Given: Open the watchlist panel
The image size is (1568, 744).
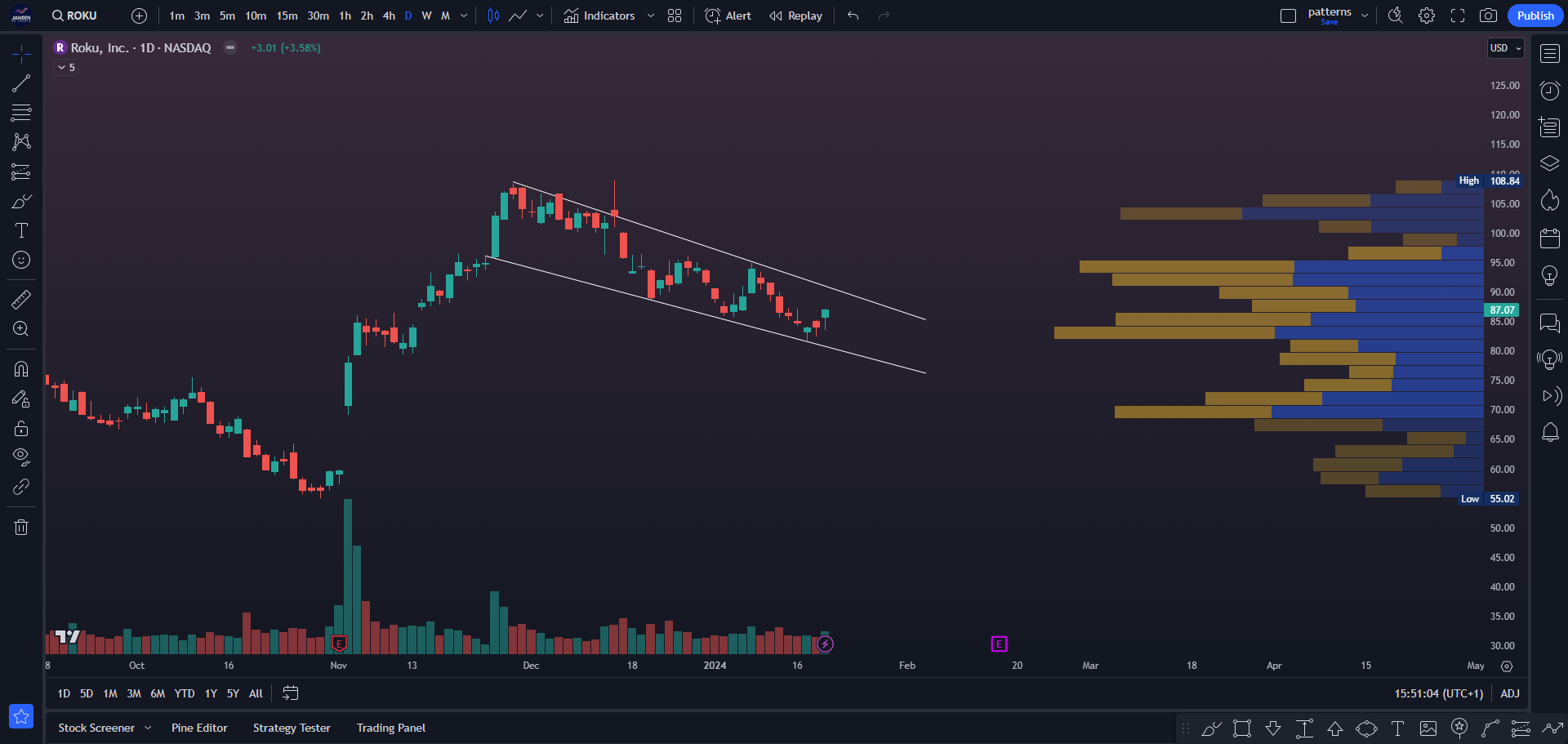Looking at the screenshot, I should click(1550, 54).
